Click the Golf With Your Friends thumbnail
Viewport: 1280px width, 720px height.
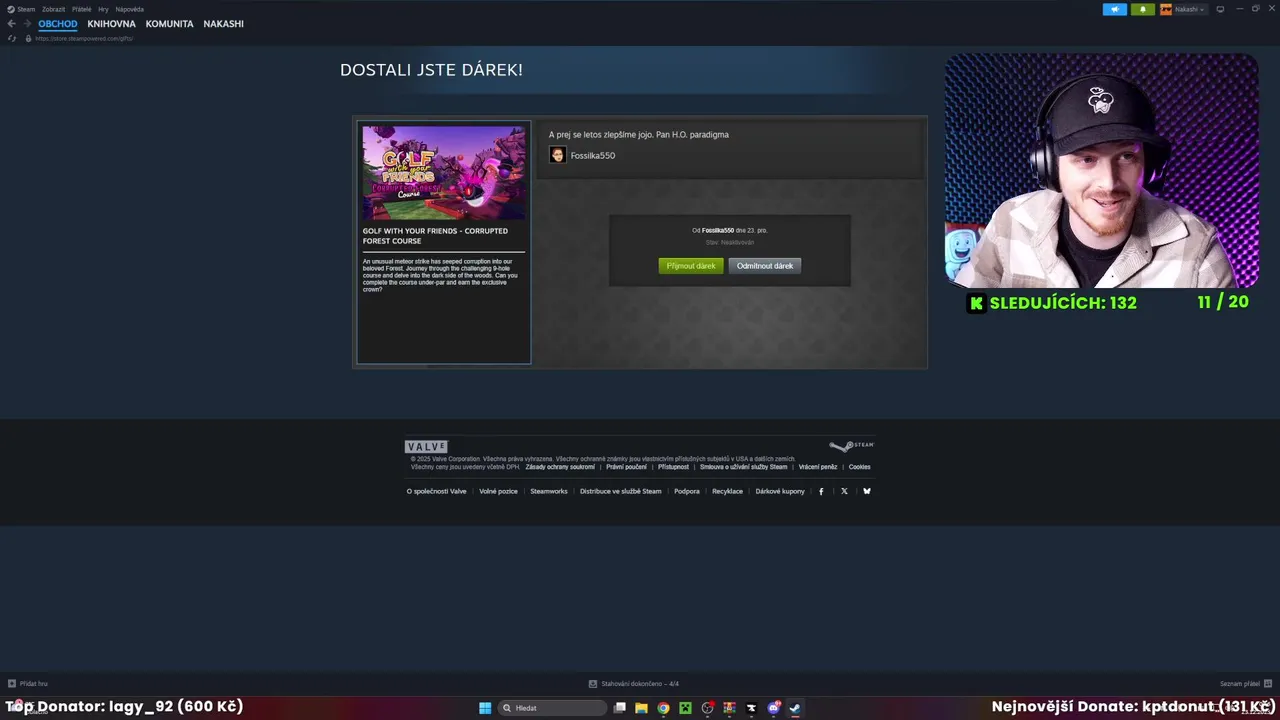[x=444, y=173]
